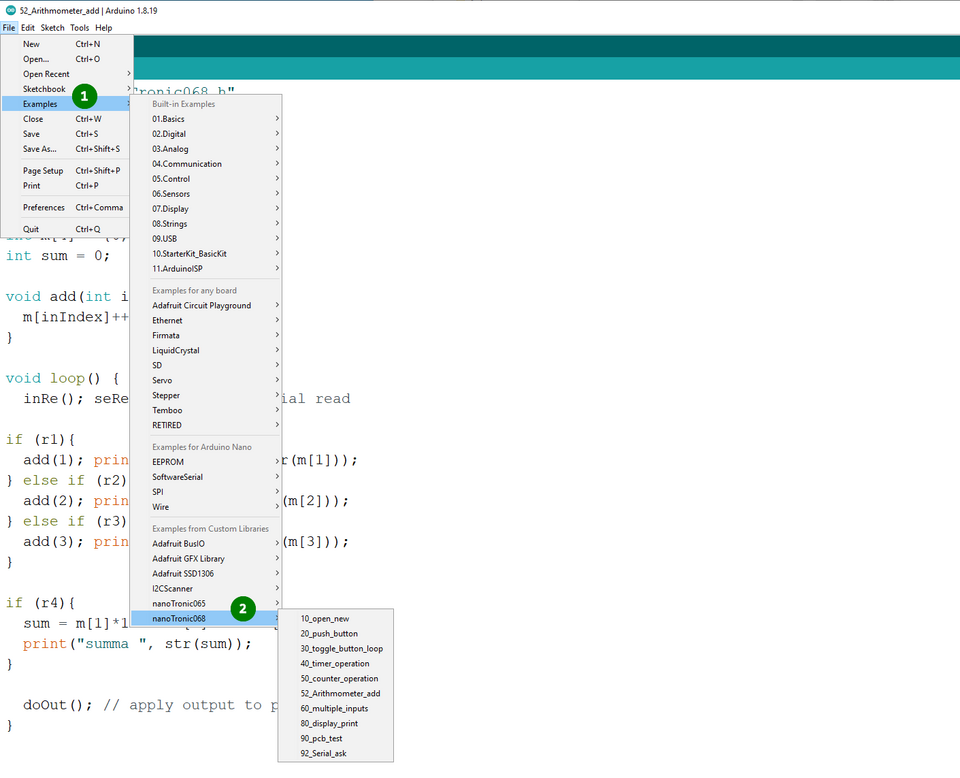The width and height of the screenshot is (960, 778).
Task: Open the Tools menu
Action: (x=79, y=28)
